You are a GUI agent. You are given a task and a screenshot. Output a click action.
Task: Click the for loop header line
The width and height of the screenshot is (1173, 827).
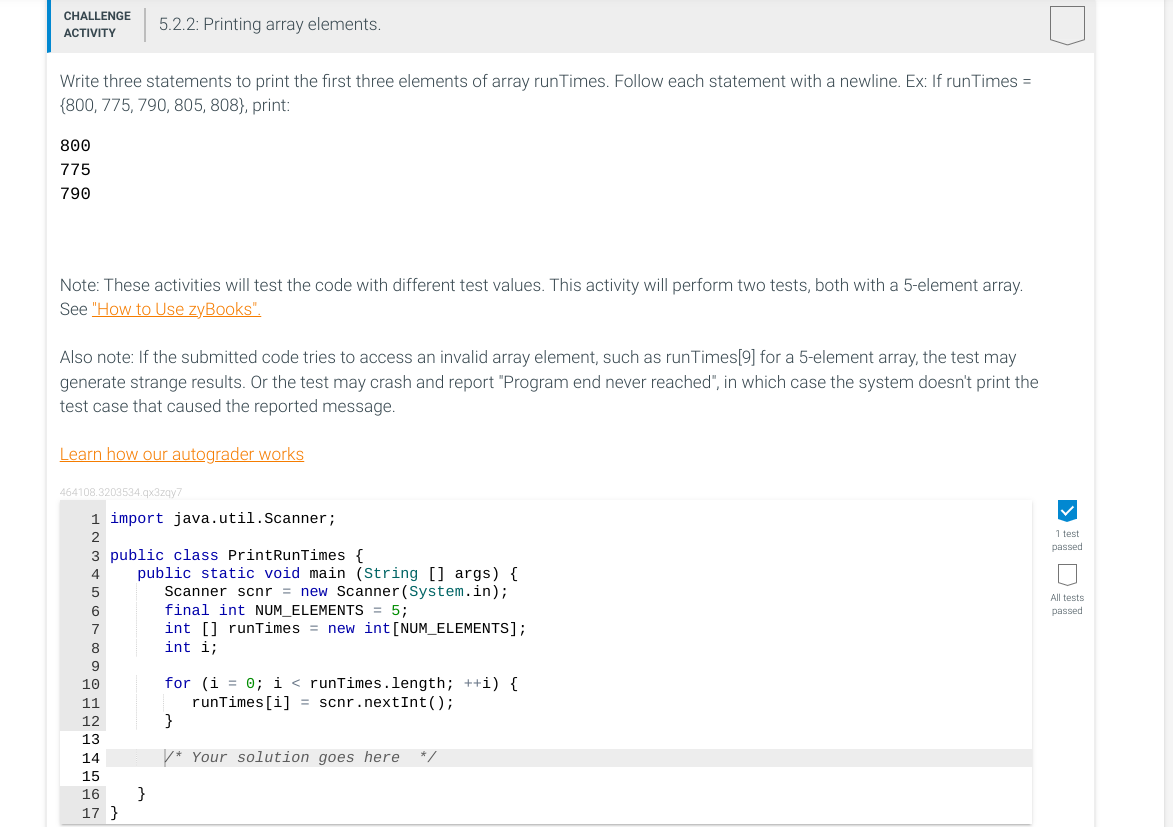pos(341,683)
